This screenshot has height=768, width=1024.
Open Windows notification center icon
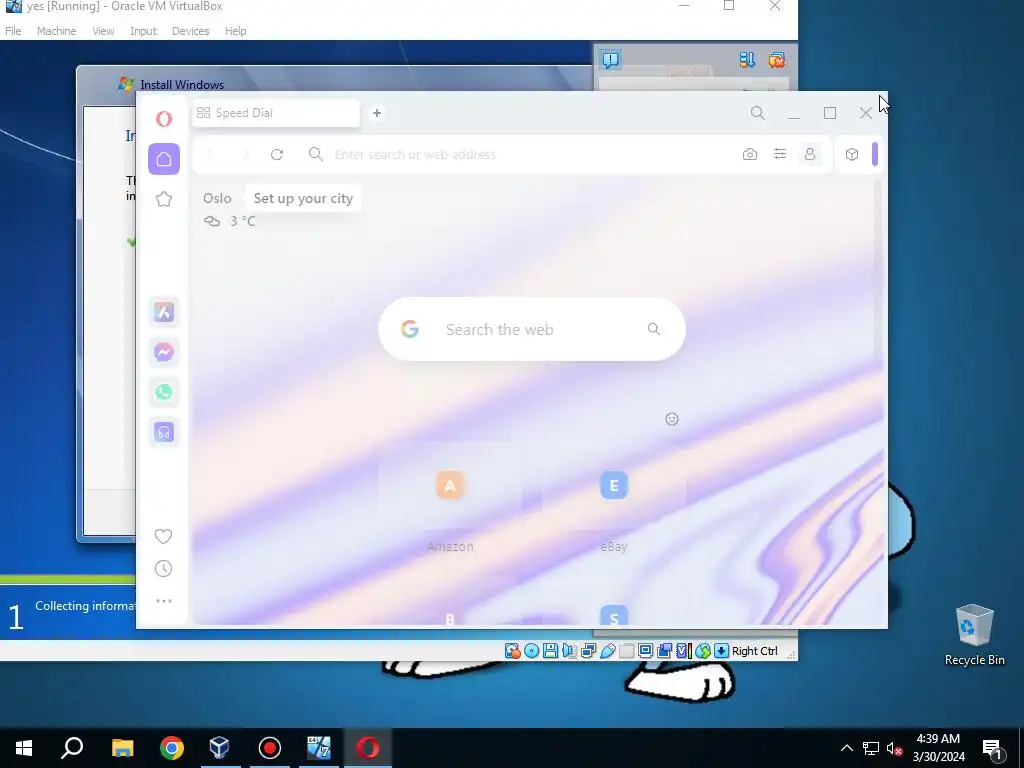993,750
